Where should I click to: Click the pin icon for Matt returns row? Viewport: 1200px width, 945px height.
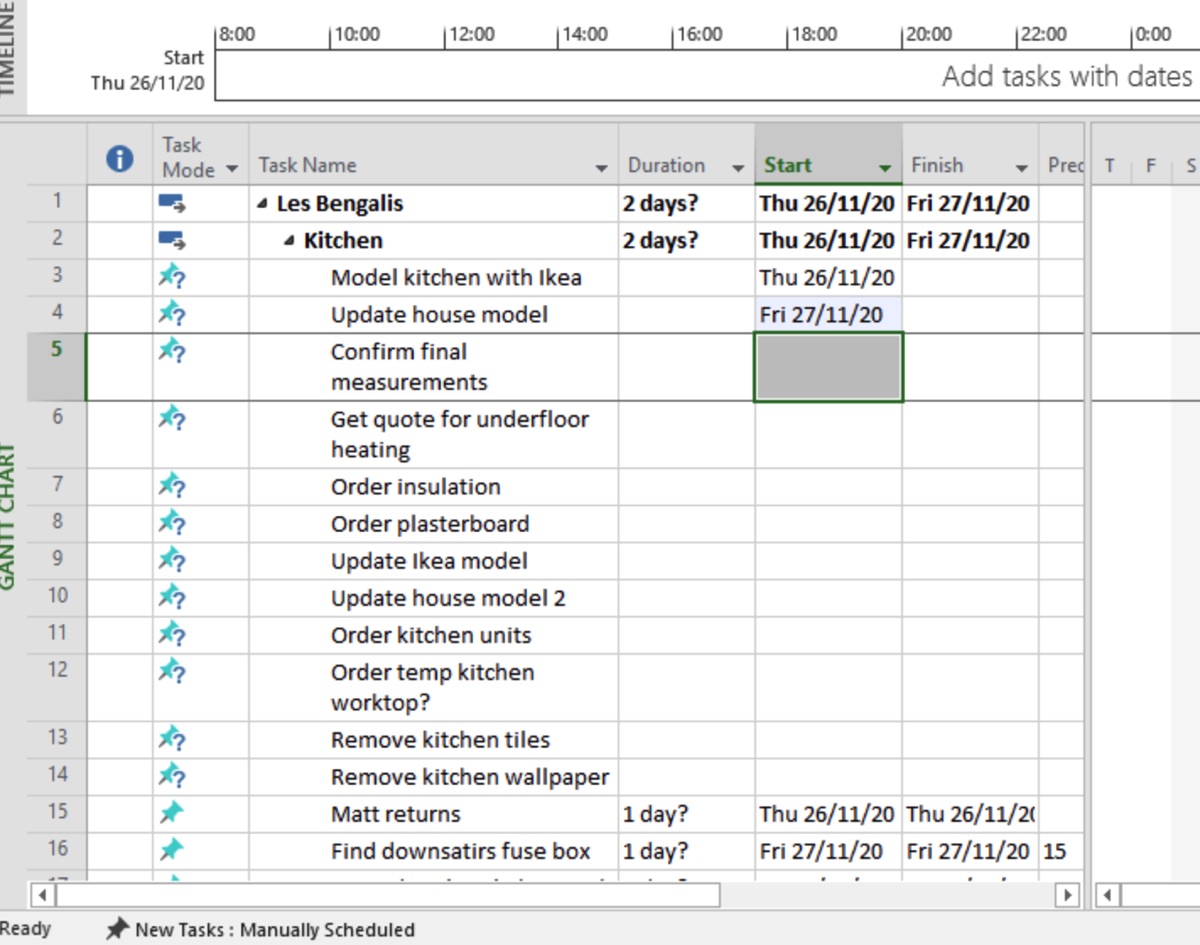tap(172, 814)
